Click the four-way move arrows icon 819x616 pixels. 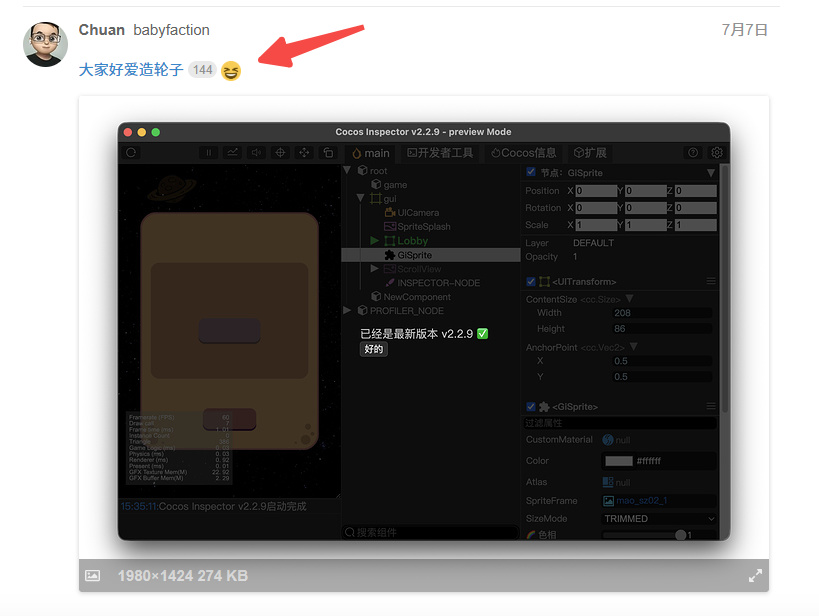pos(304,153)
